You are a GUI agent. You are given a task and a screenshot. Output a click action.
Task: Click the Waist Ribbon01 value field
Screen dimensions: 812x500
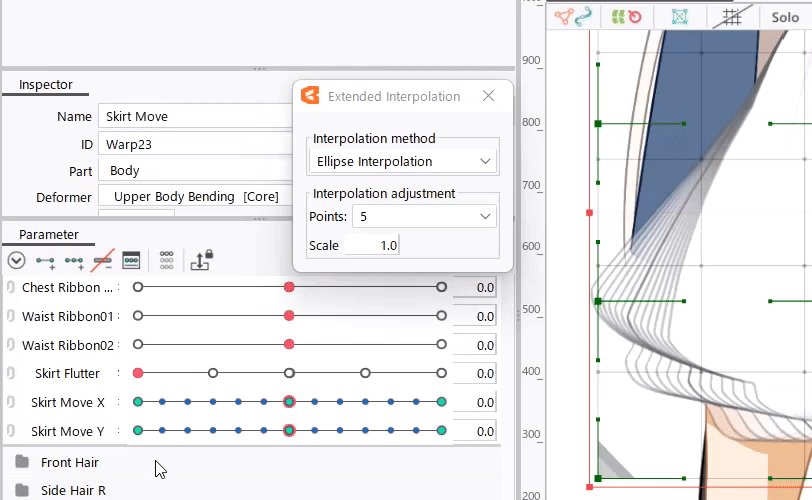pyautogui.click(x=474, y=316)
